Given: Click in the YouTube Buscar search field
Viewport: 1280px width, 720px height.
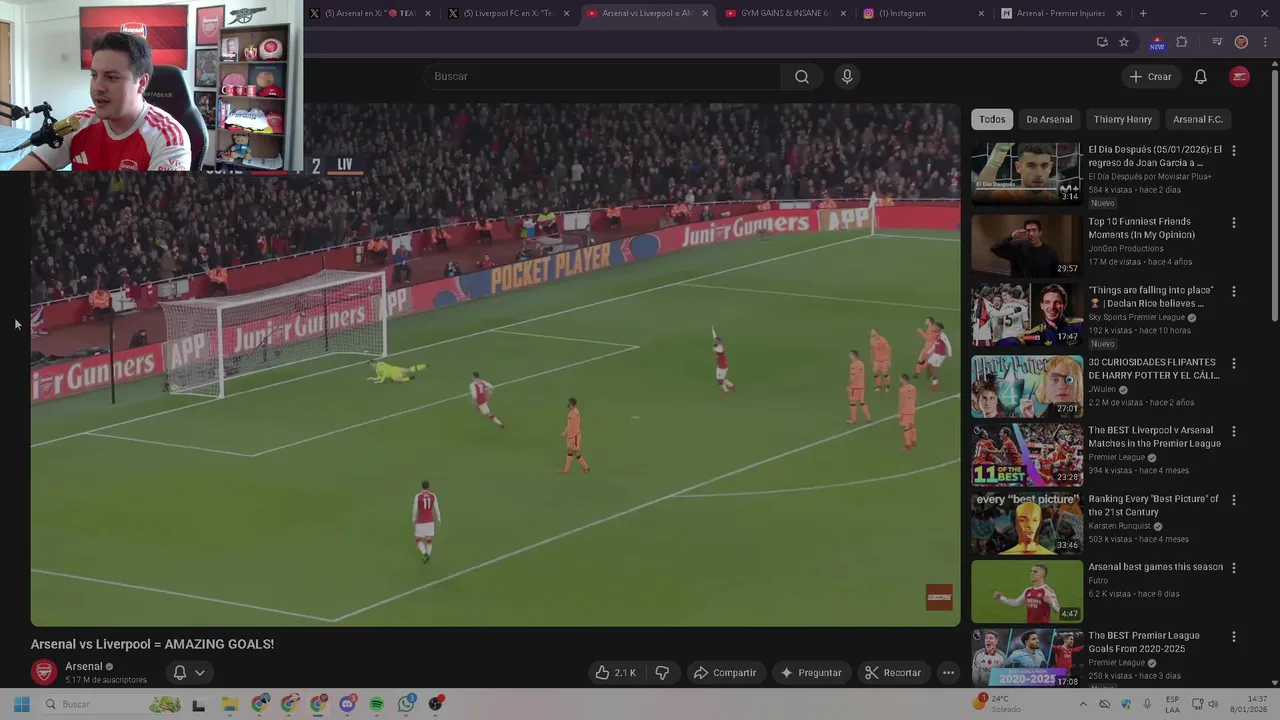Looking at the screenshot, I should pos(604,77).
